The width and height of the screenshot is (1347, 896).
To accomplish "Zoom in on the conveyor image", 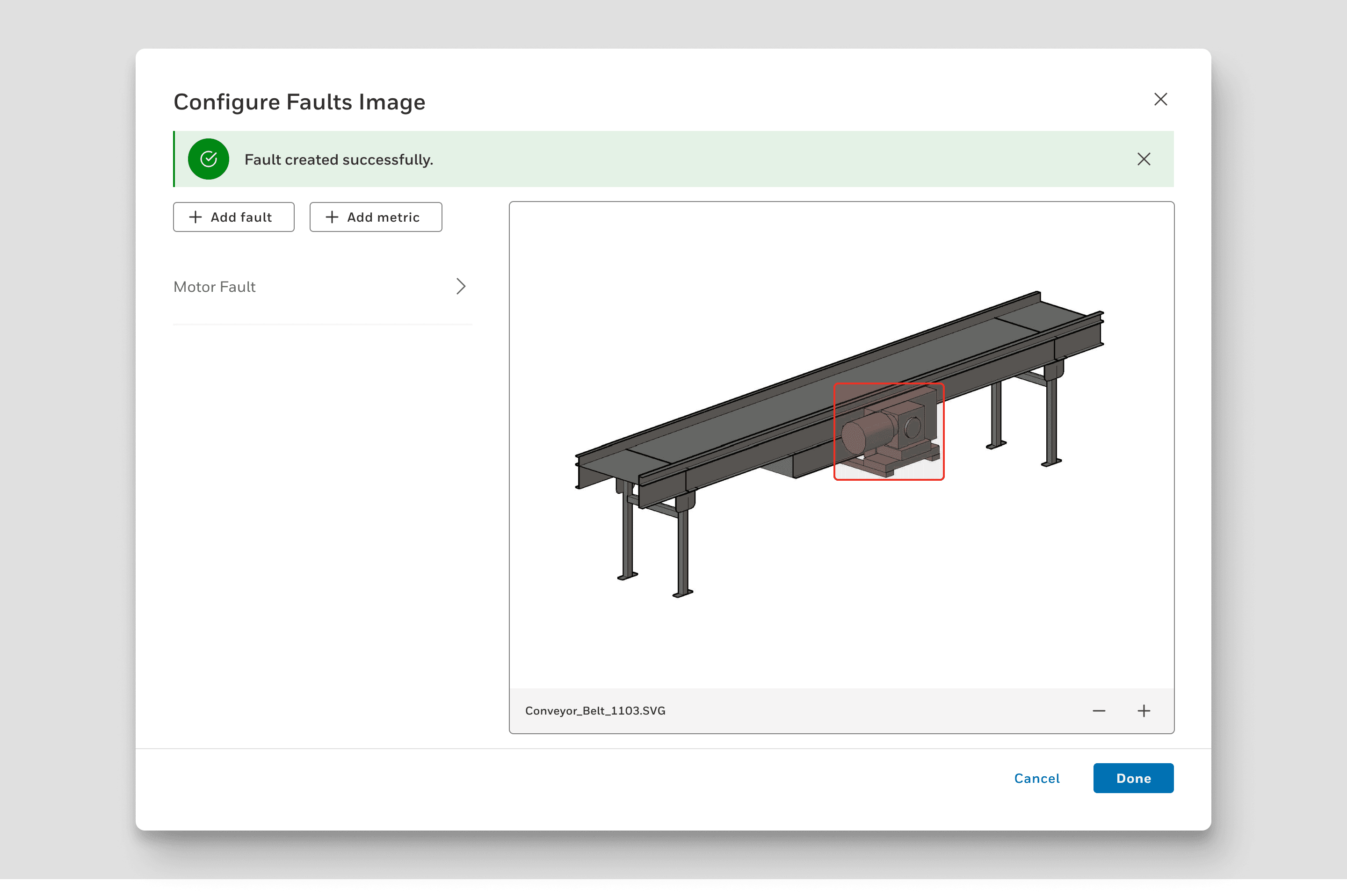I will pos(1144,711).
